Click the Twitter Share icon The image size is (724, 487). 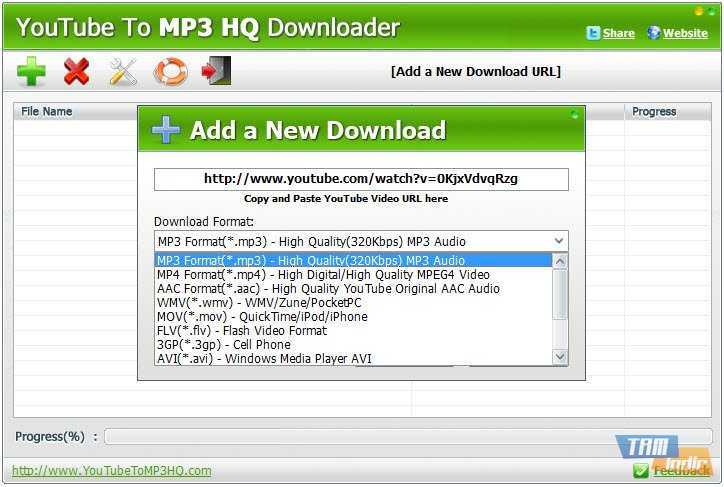pyautogui.click(x=593, y=33)
